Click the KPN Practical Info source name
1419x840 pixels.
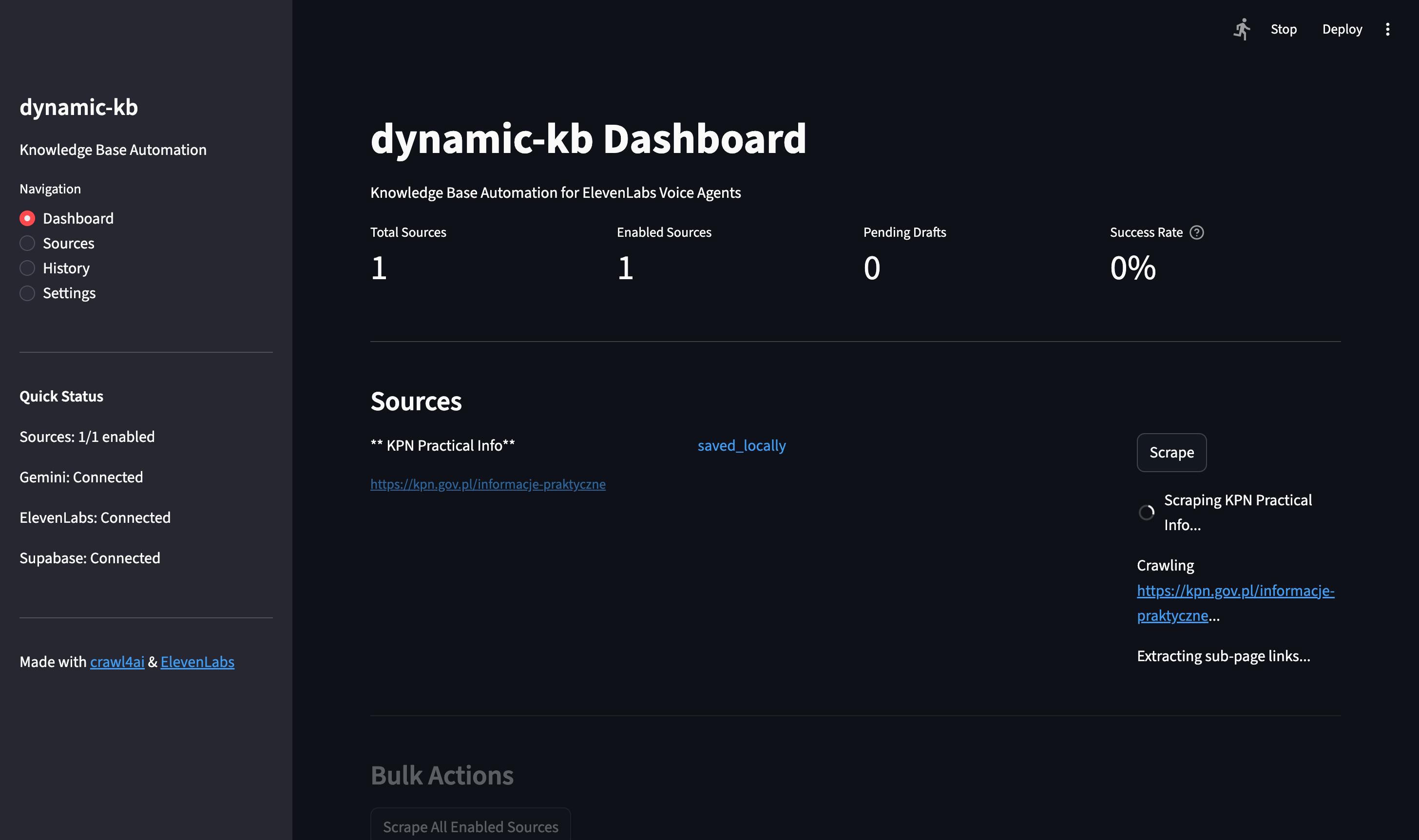click(x=442, y=445)
